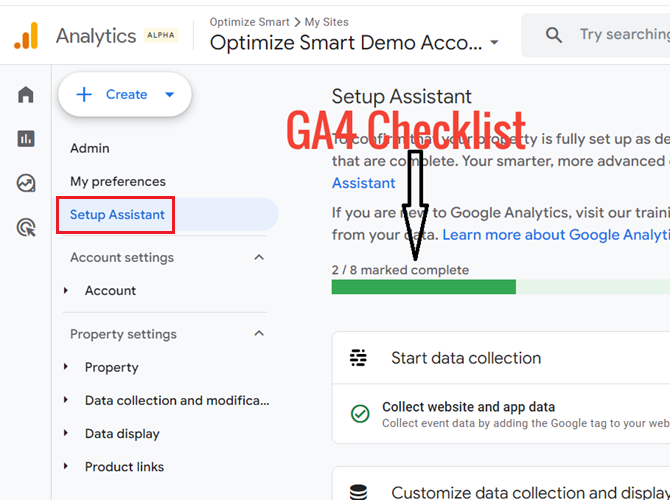Select Admin in the side menu
This screenshot has width=670, height=500.
(90, 148)
